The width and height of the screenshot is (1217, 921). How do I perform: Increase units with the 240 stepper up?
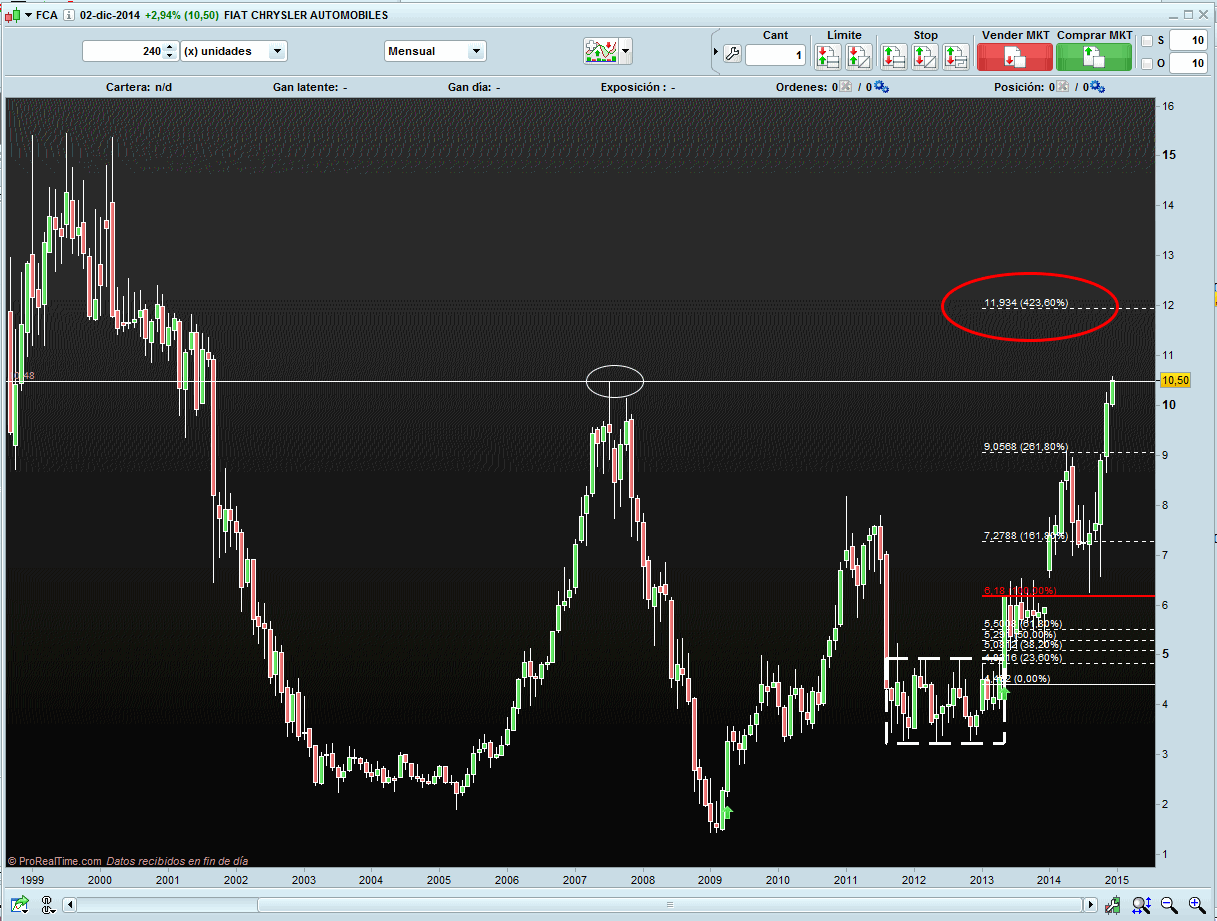(x=170, y=46)
